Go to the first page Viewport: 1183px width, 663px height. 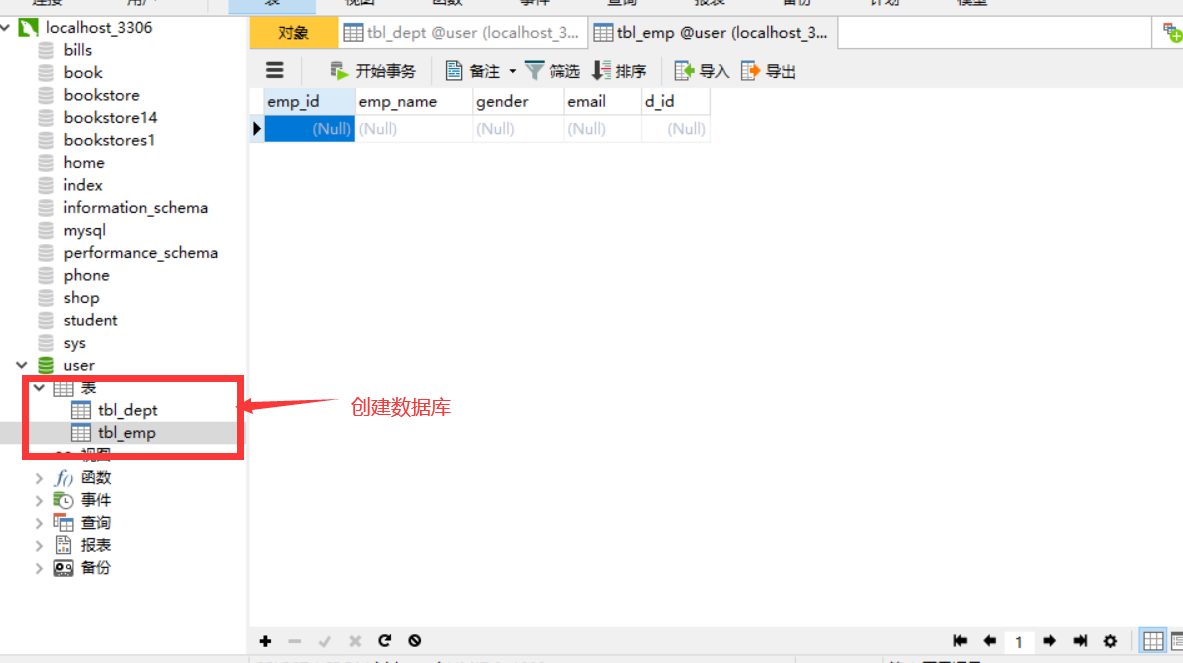960,641
